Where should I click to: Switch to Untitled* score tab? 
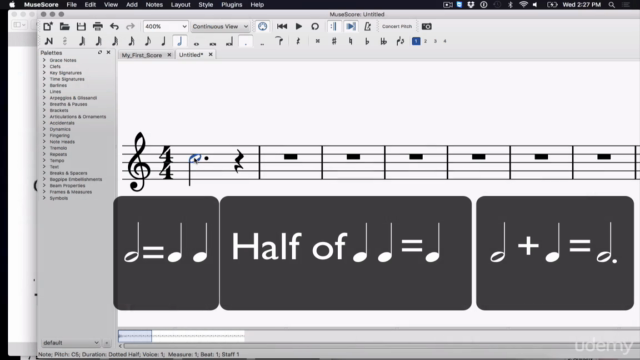point(191,55)
